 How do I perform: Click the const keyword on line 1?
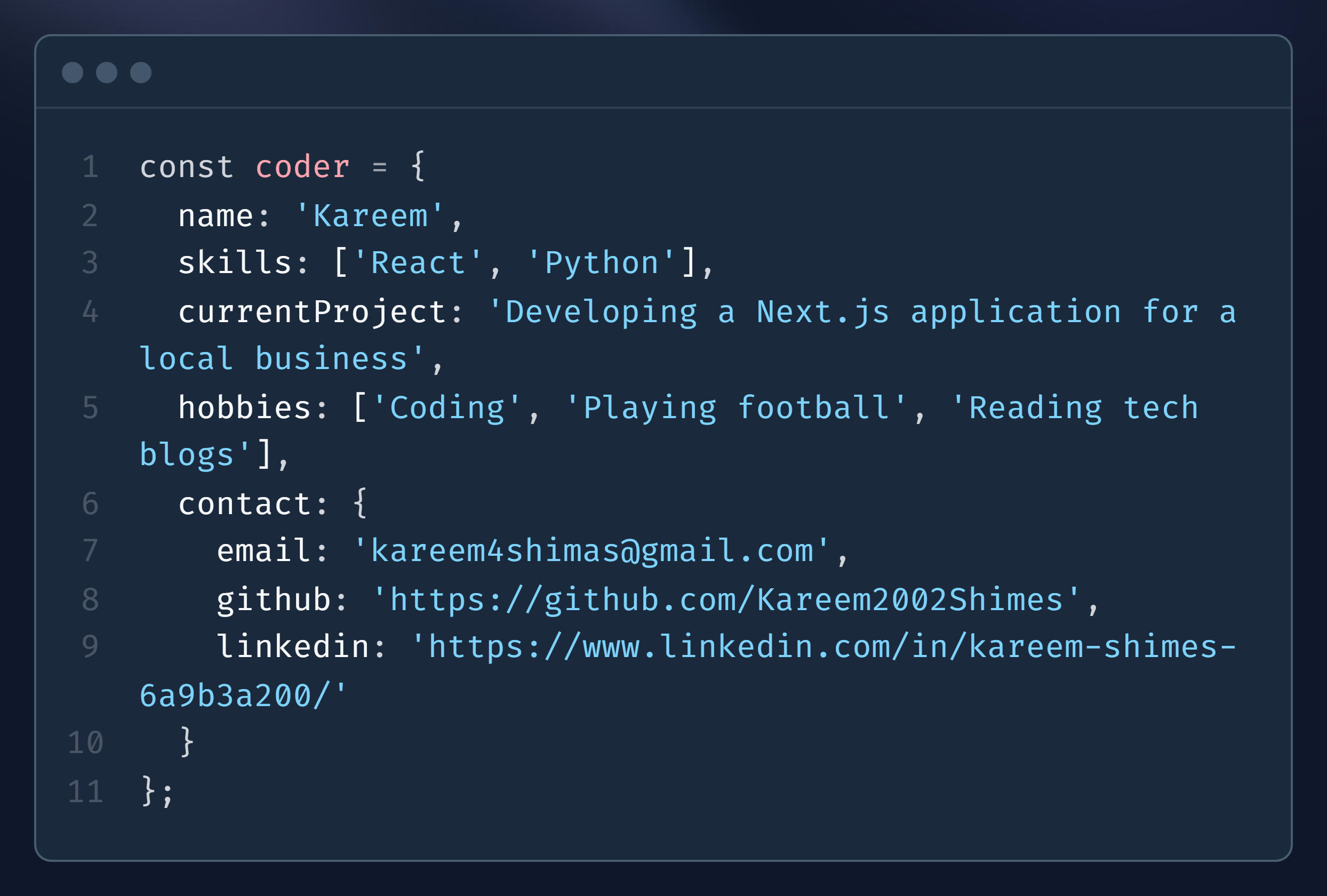187,166
